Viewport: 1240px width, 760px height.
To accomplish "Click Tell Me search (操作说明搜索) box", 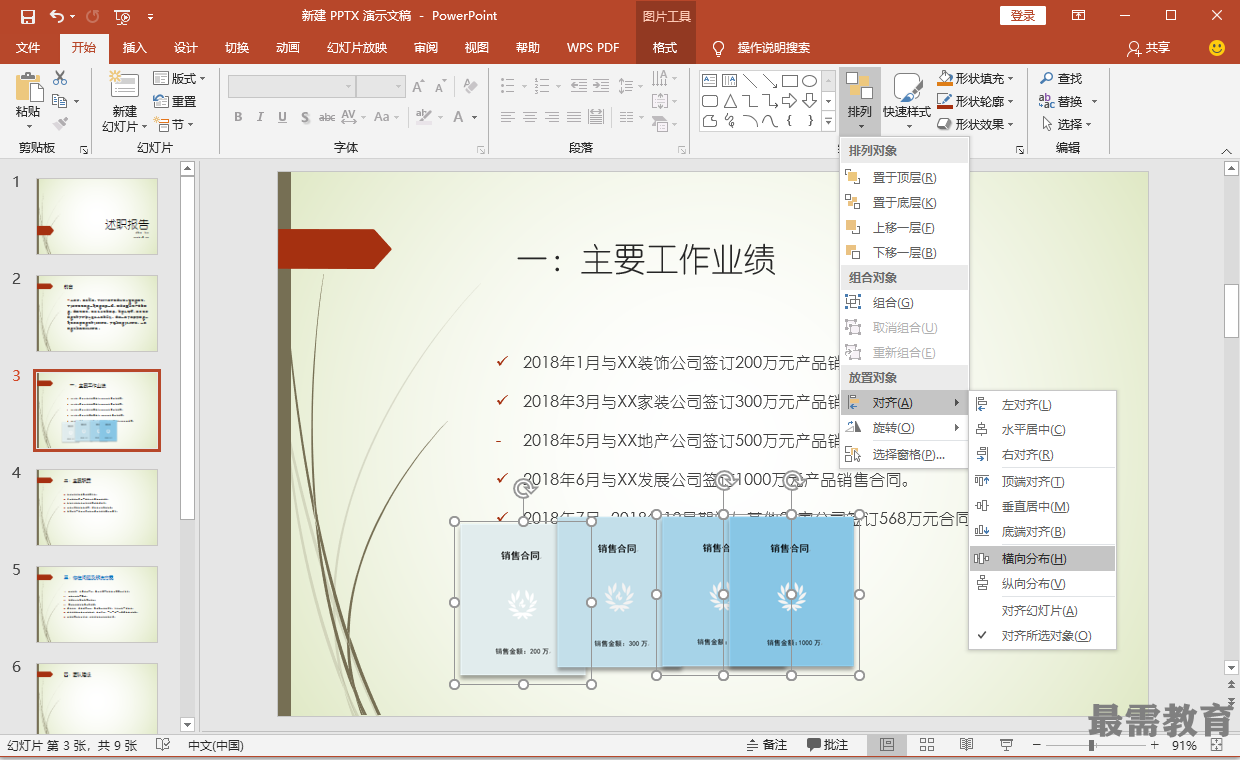I will click(763, 47).
